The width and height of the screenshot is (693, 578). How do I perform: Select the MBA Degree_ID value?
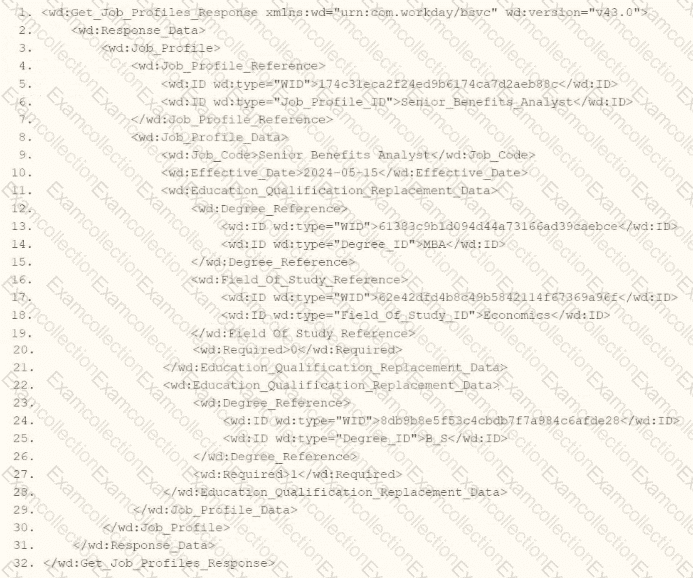434,244
